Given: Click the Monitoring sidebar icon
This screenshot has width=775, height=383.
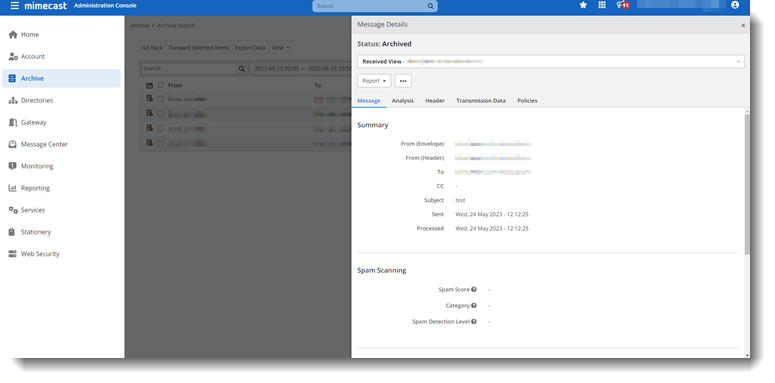Looking at the screenshot, I should (12, 166).
